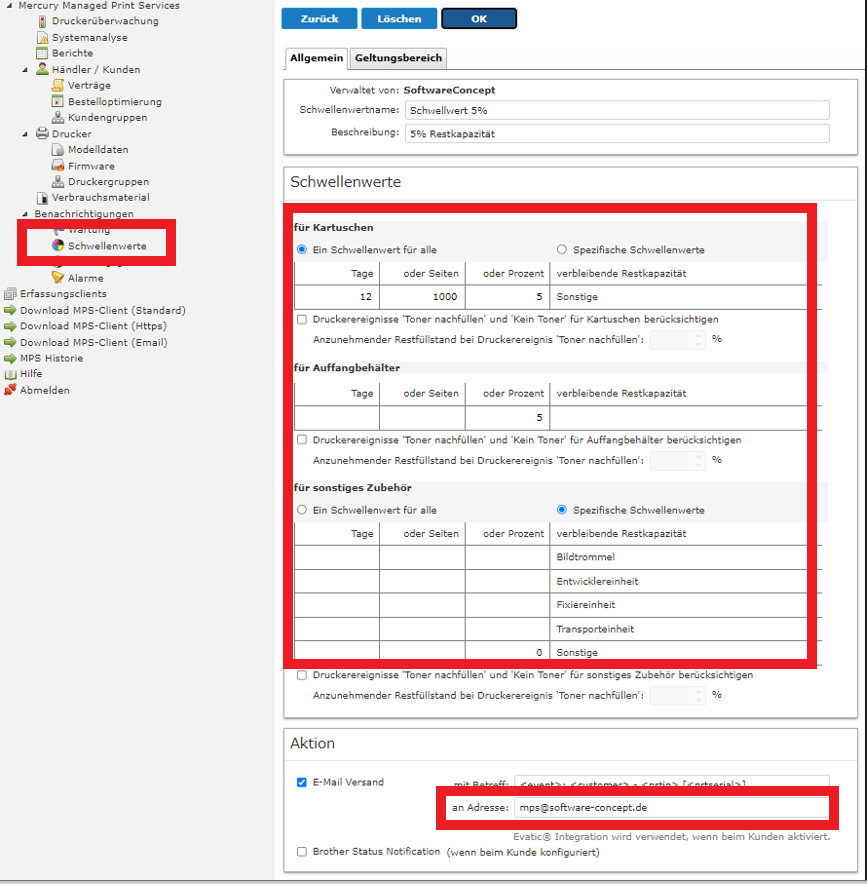Screen dimensions: 867x884
Task: Open Druckerüberwachung traffic light icon
Action: pos(43,21)
